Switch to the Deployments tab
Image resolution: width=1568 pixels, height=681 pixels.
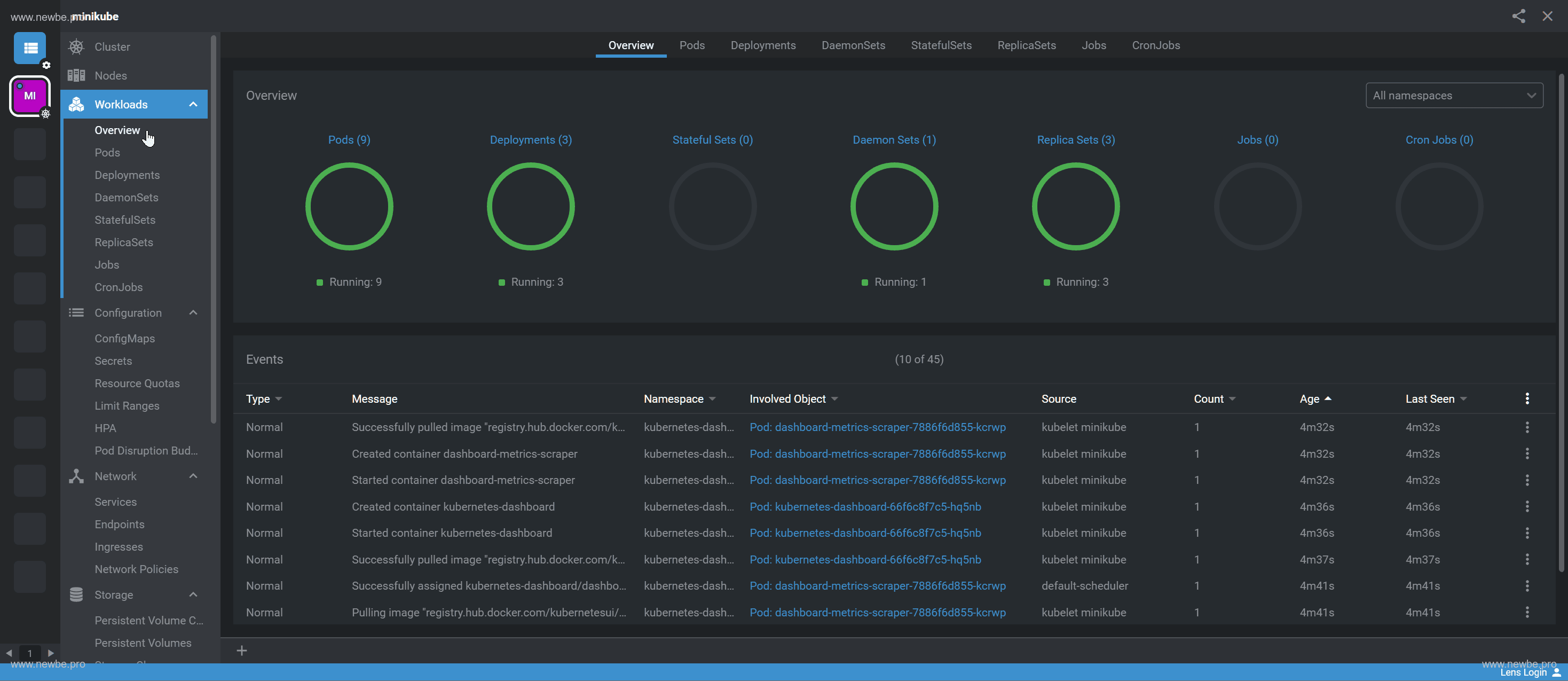pos(763,45)
